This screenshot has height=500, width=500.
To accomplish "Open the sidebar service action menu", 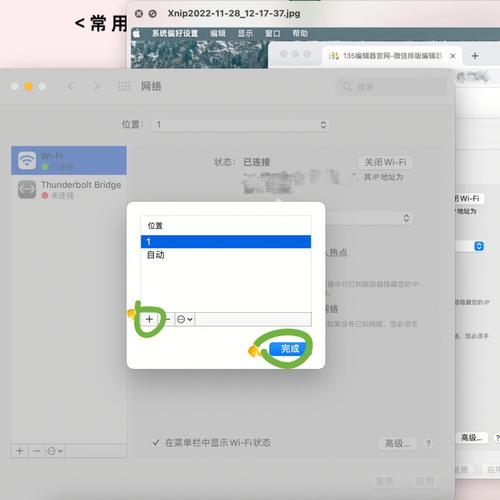I will point(55,451).
